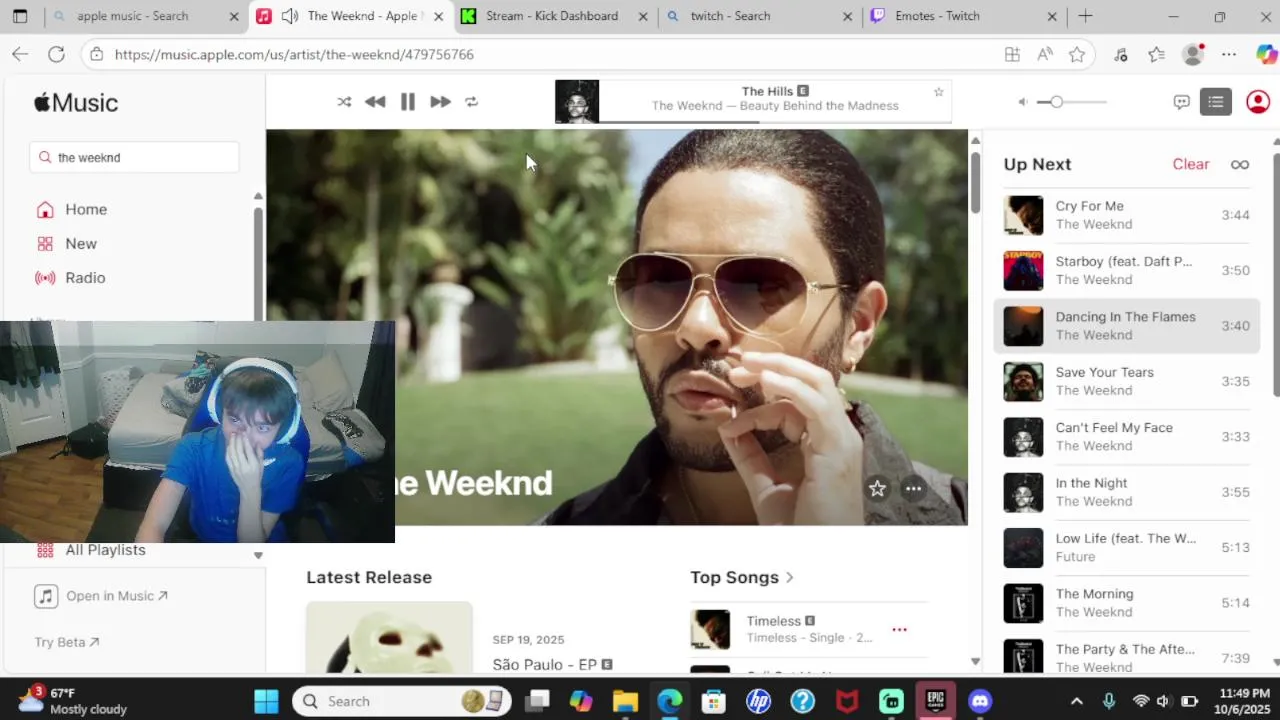The width and height of the screenshot is (1280, 720).
Task: Skip forward to next track
Action: tap(440, 102)
